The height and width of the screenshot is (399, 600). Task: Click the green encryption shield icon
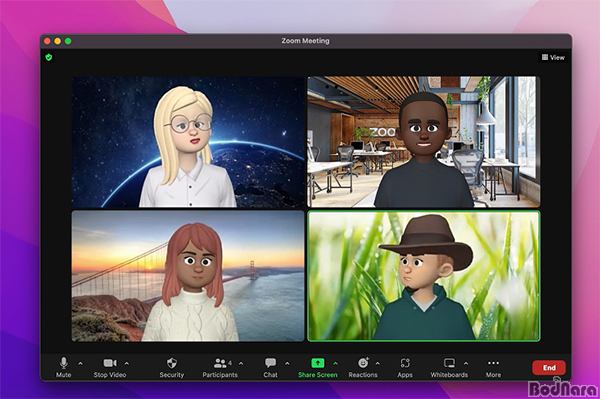pyautogui.click(x=49, y=57)
